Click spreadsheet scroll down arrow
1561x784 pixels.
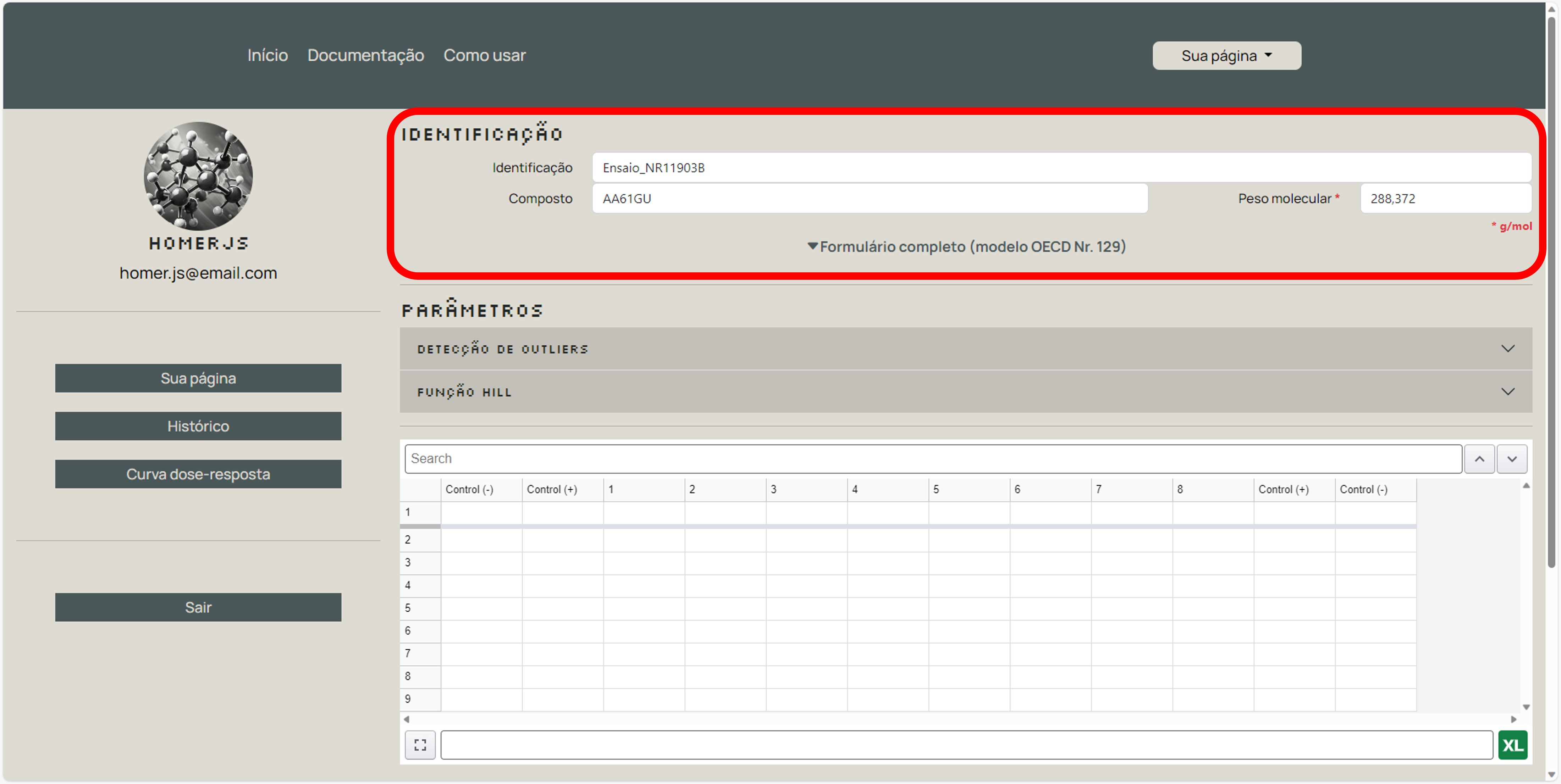(x=1527, y=707)
